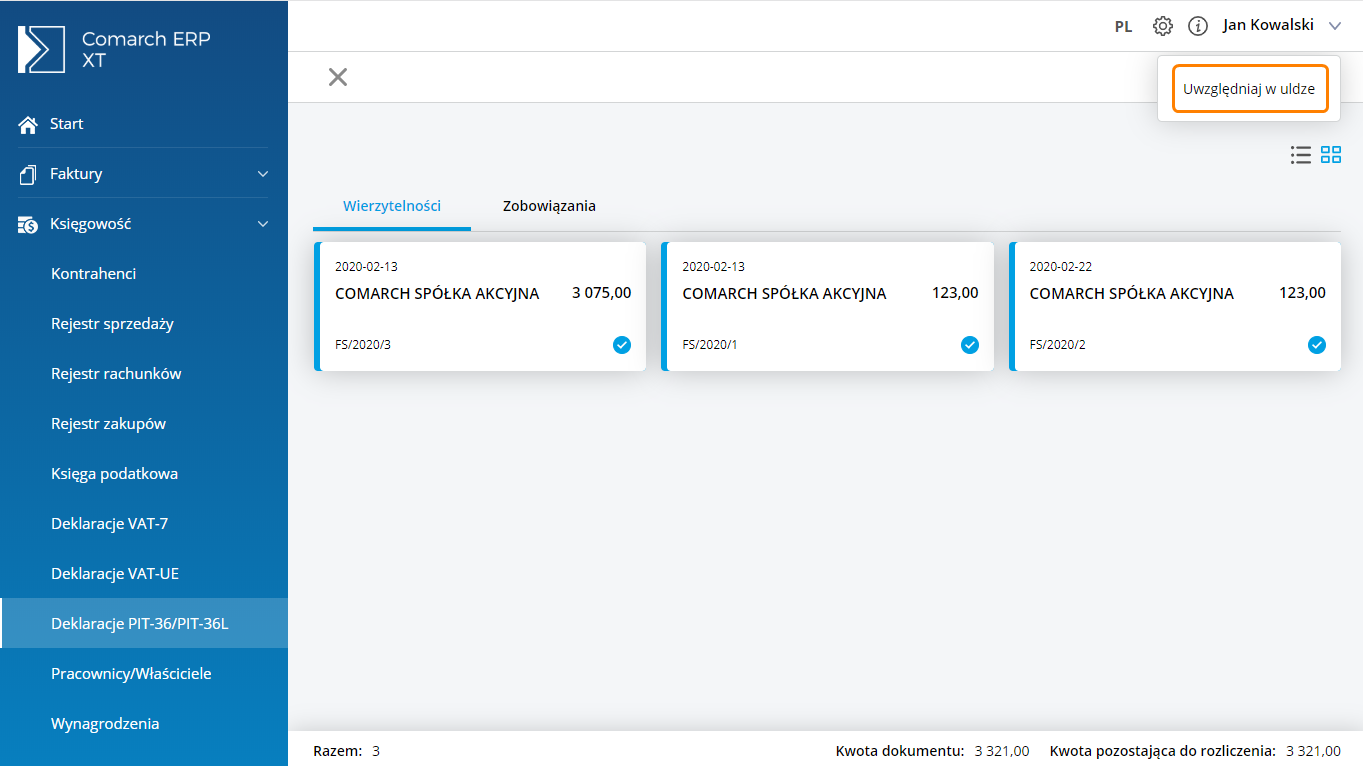Click the Comarch ERP XT logo
Viewport: 1363px width, 766px height.
pos(42,50)
